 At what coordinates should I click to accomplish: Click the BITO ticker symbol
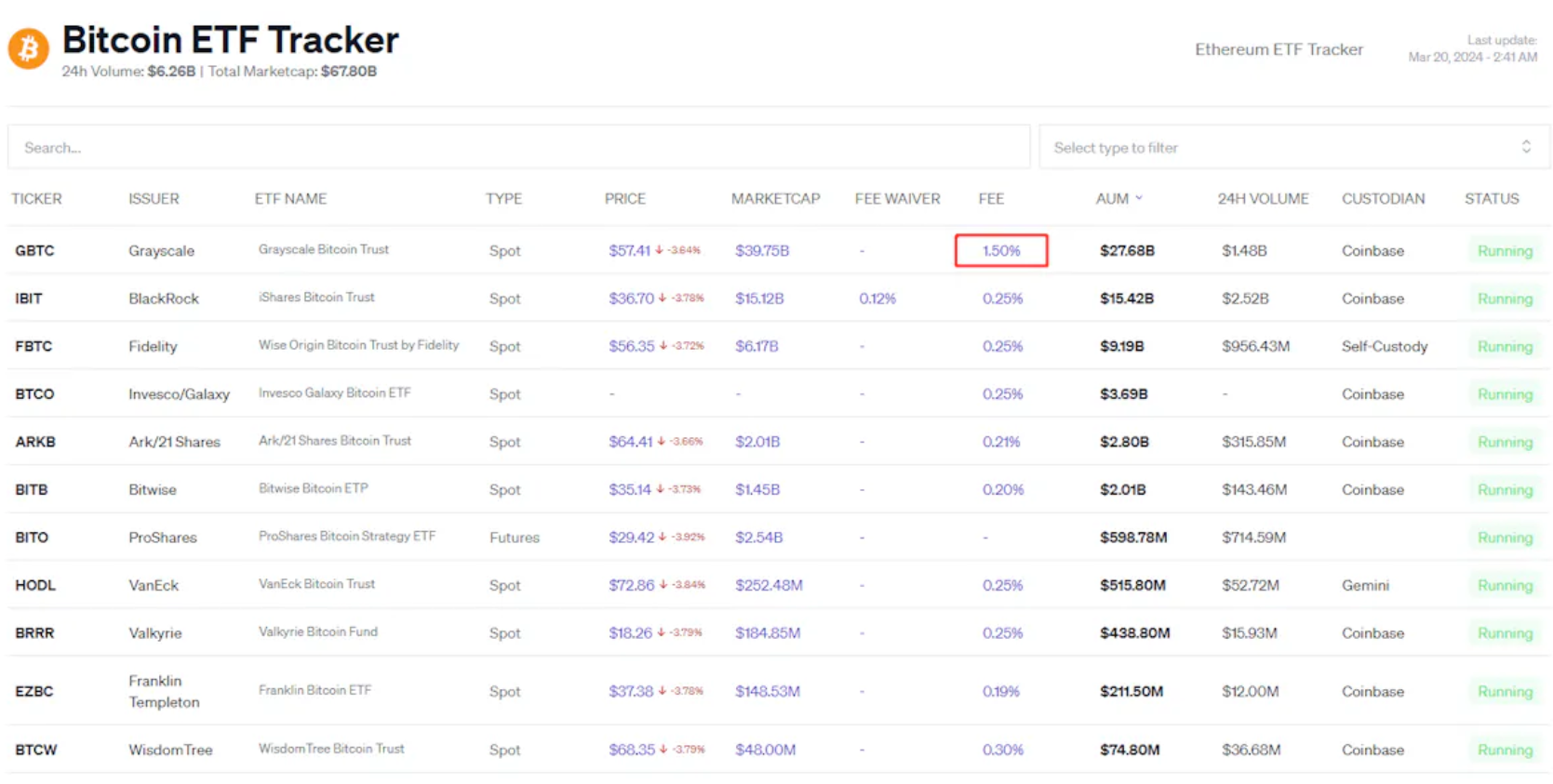pos(32,538)
